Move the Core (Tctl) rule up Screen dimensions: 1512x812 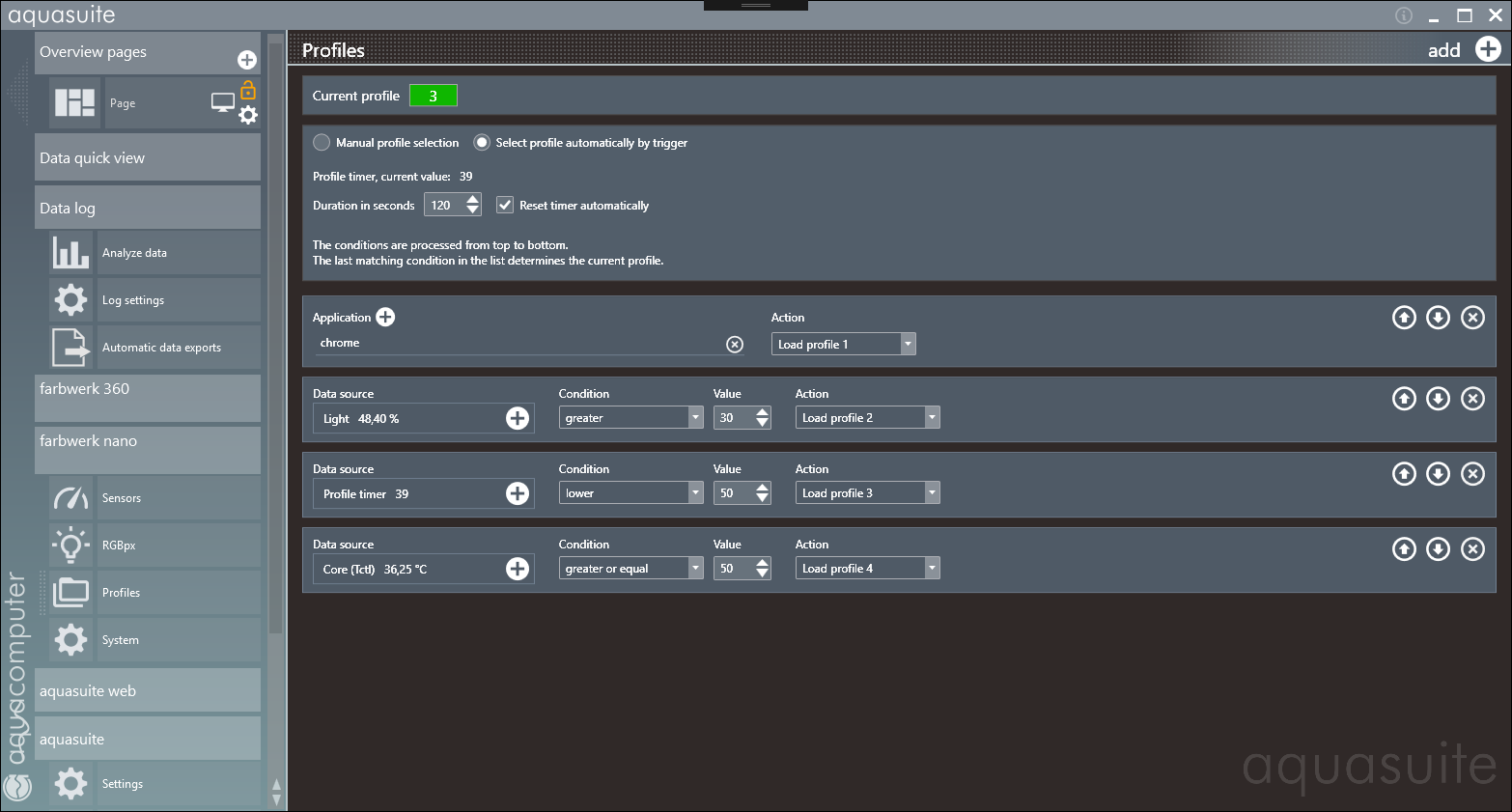click(x=1404, y=548)
